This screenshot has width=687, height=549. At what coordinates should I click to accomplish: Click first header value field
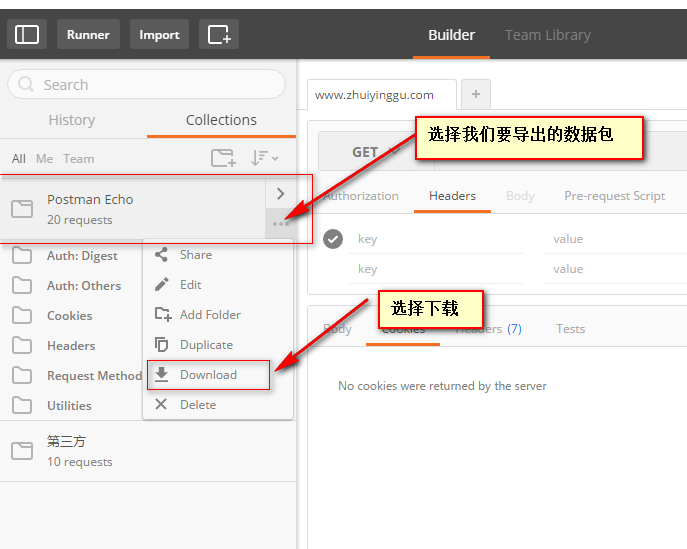pos(615,239)
